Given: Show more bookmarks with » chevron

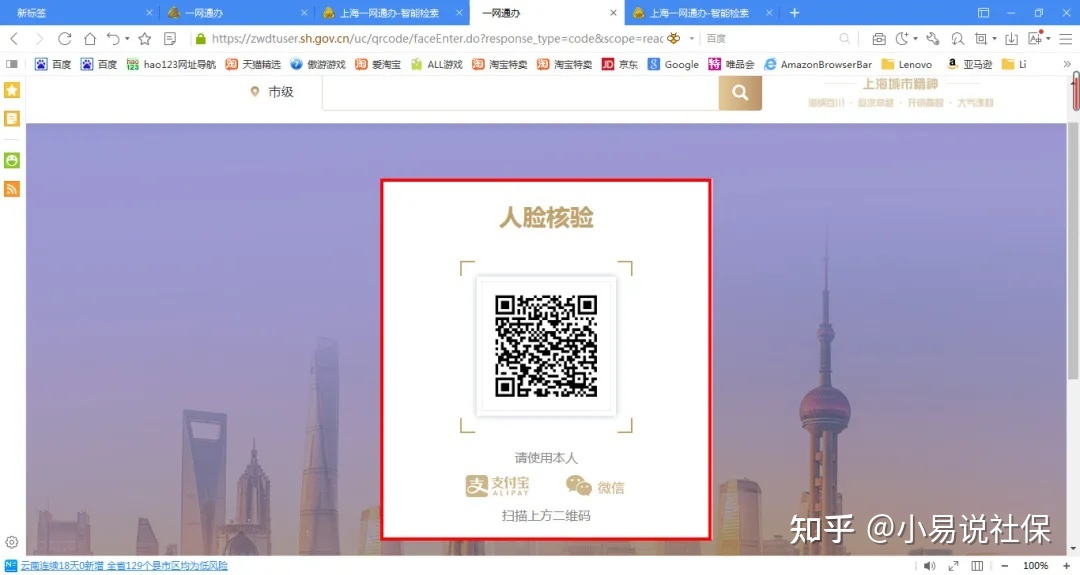Looking at the screenshot, I should coord(1067,64).
